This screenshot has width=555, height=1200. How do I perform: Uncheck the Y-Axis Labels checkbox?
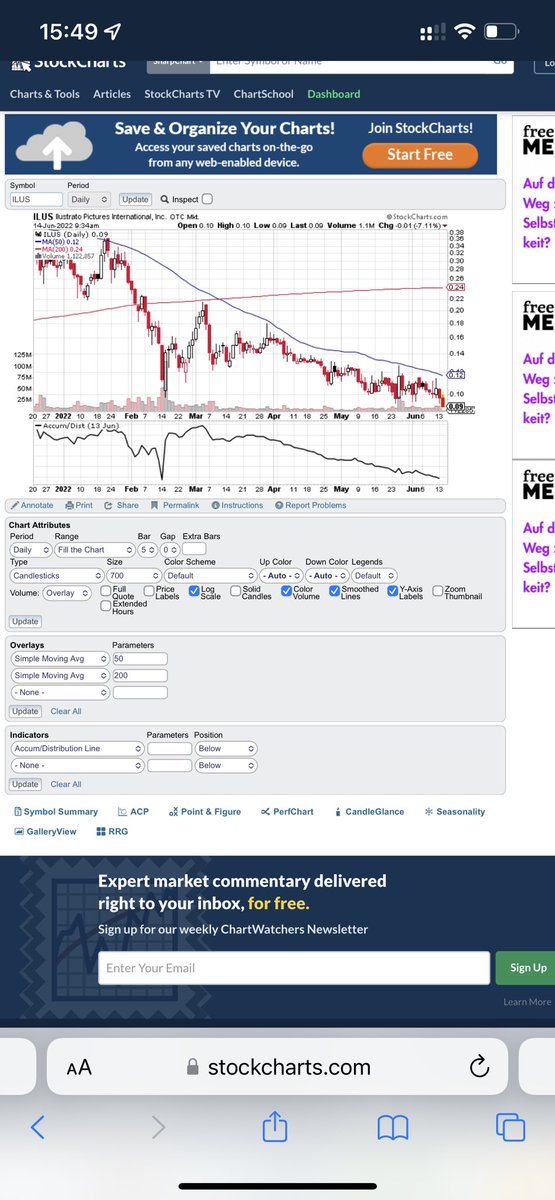pyautogui.click(x=392, y=590)
